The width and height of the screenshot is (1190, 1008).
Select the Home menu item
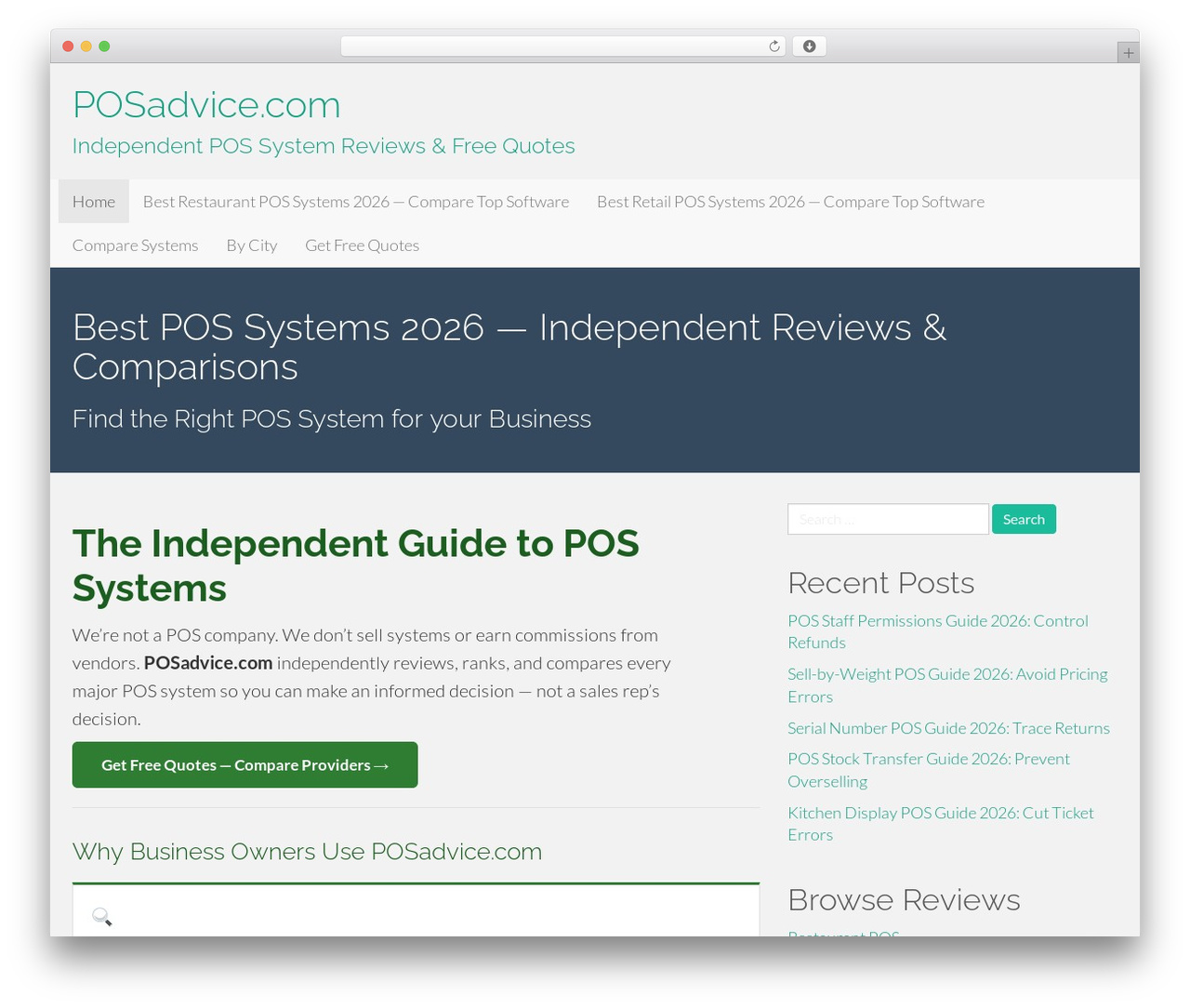(x=94, y=202)
